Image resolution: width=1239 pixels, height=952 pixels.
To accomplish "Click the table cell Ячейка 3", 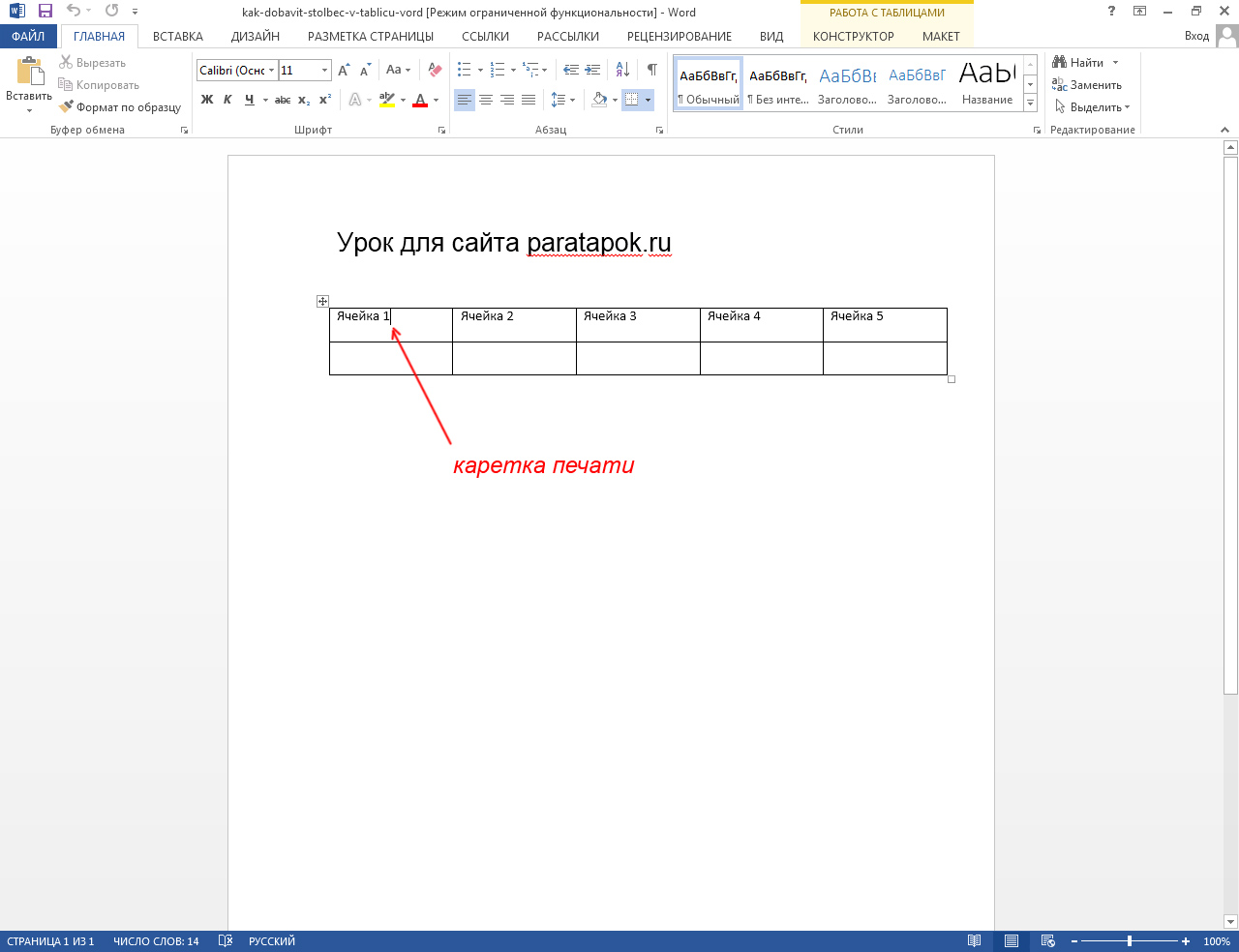I will point(638,325).
